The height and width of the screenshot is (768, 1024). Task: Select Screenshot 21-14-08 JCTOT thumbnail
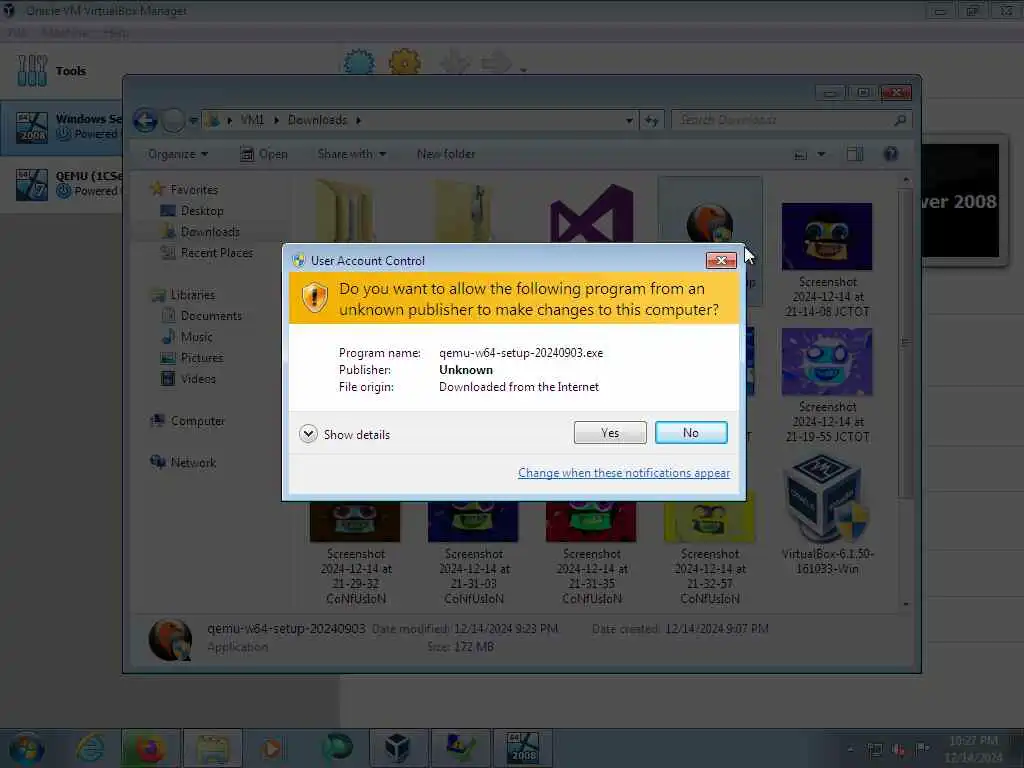(827, 236)
